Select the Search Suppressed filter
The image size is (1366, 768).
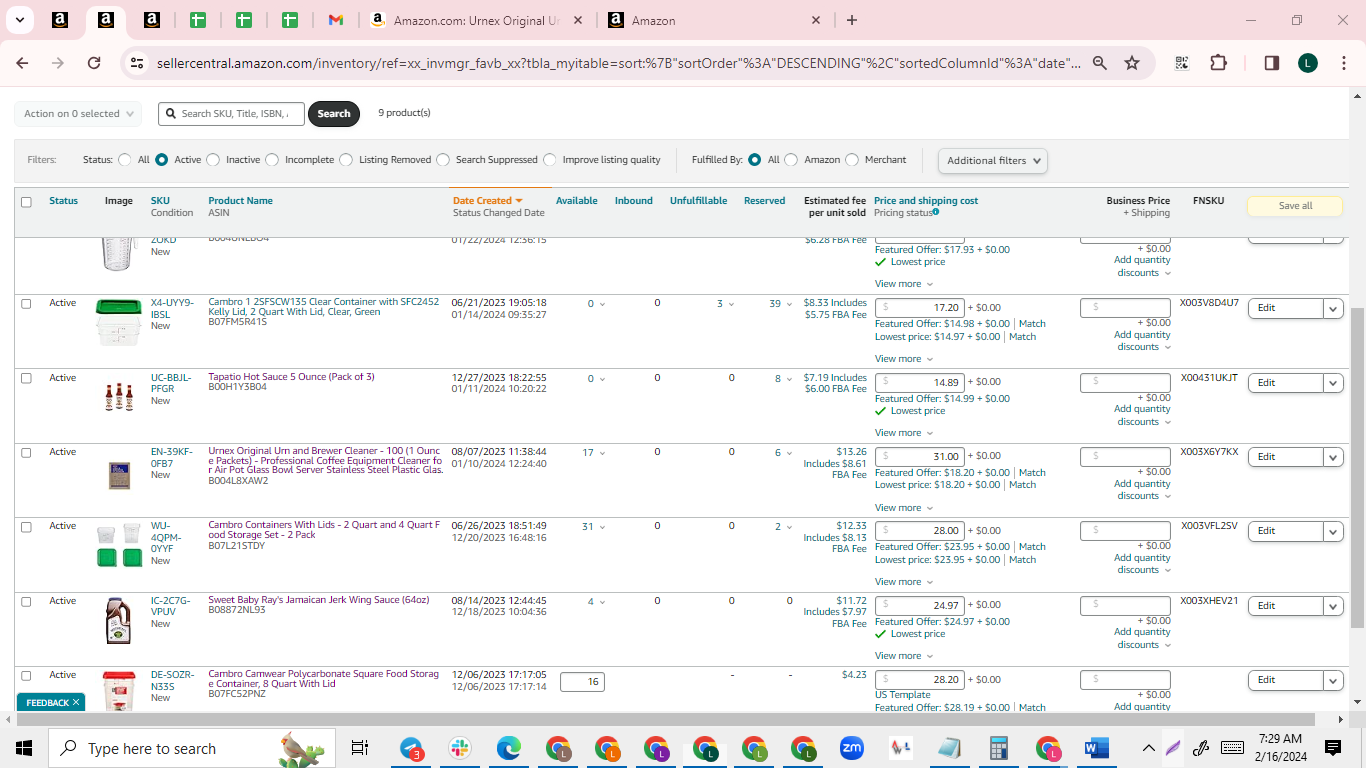point(443,160)
